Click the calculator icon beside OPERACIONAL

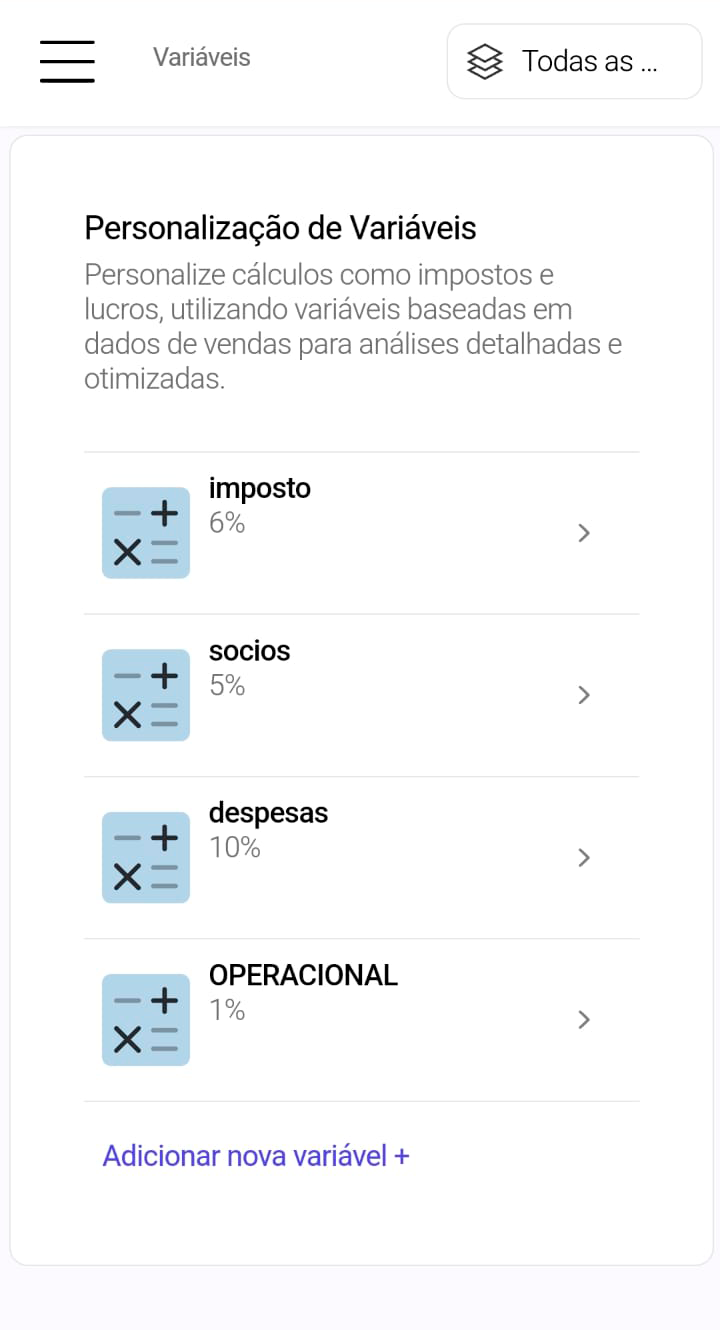146,1019
